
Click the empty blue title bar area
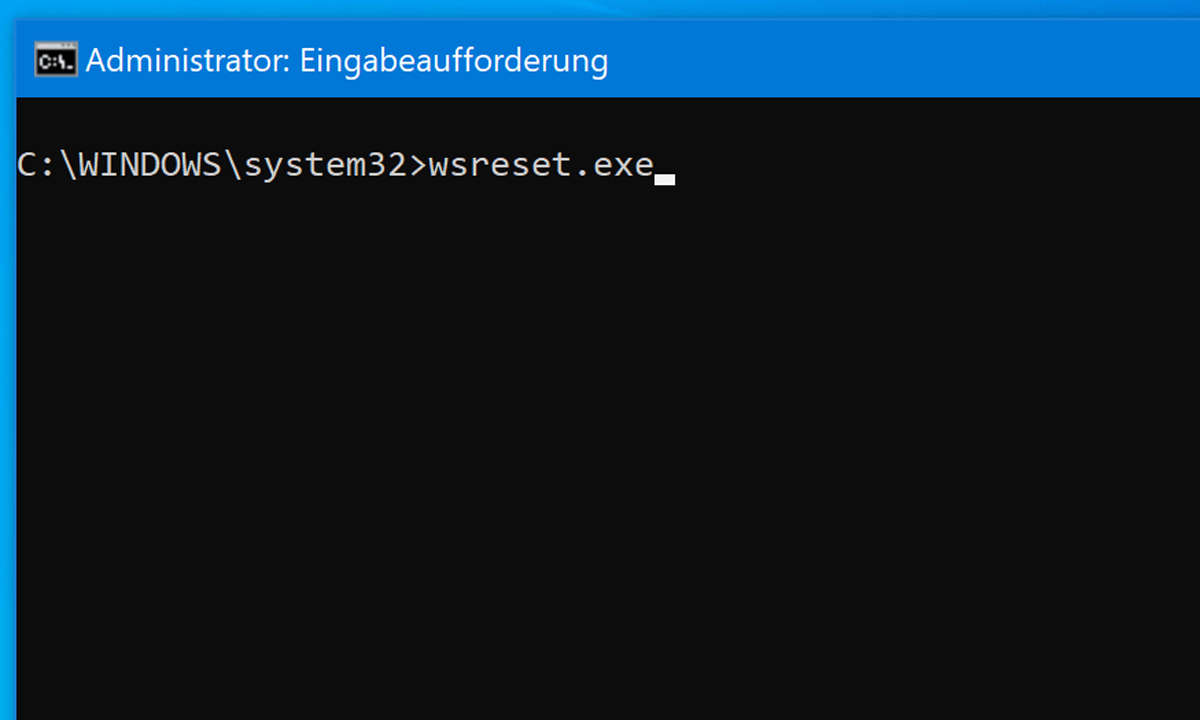tap(900, 60)
